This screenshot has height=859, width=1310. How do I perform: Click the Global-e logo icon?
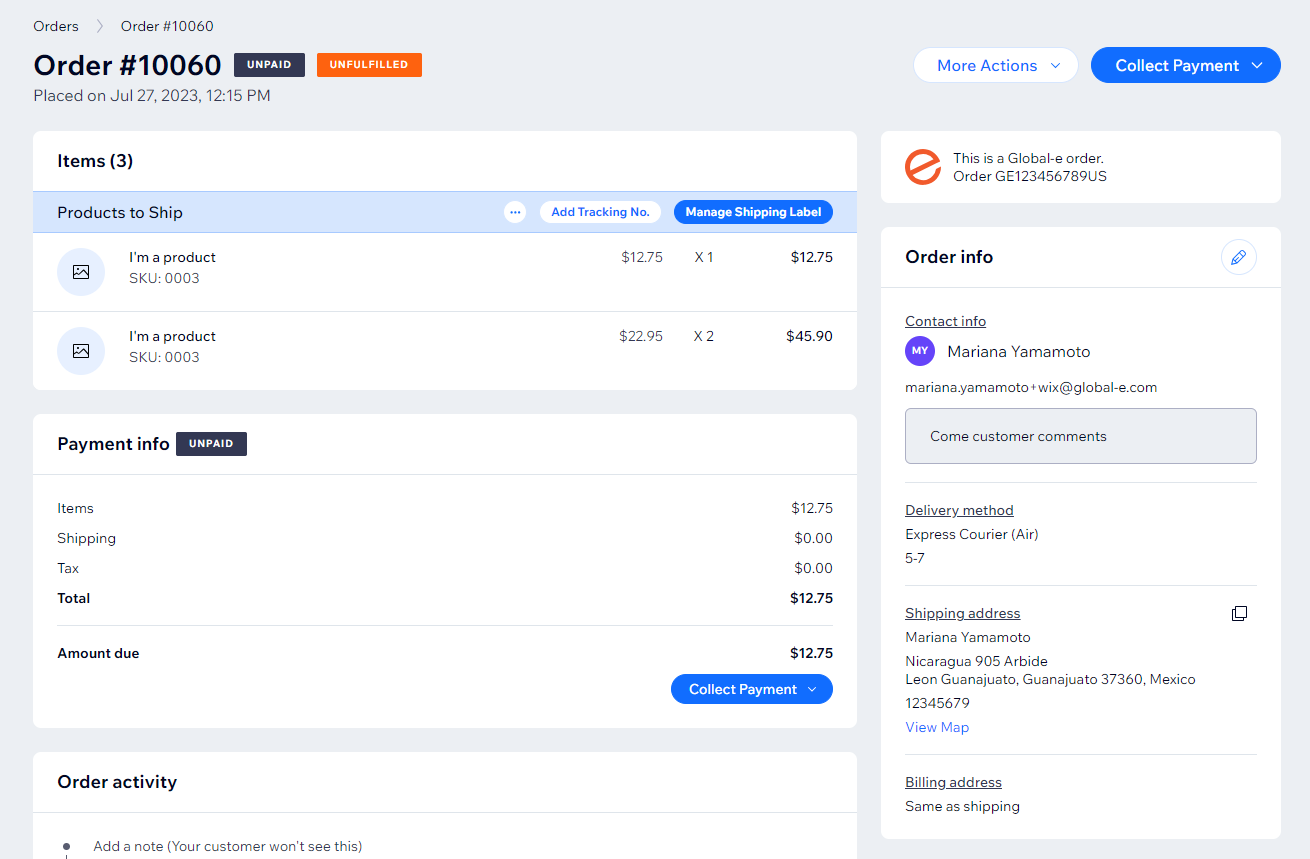tap(922, 167)
